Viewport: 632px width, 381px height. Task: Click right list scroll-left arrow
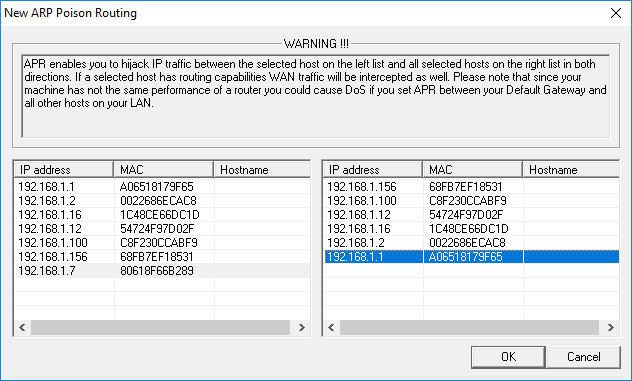[x=332, y=327]
